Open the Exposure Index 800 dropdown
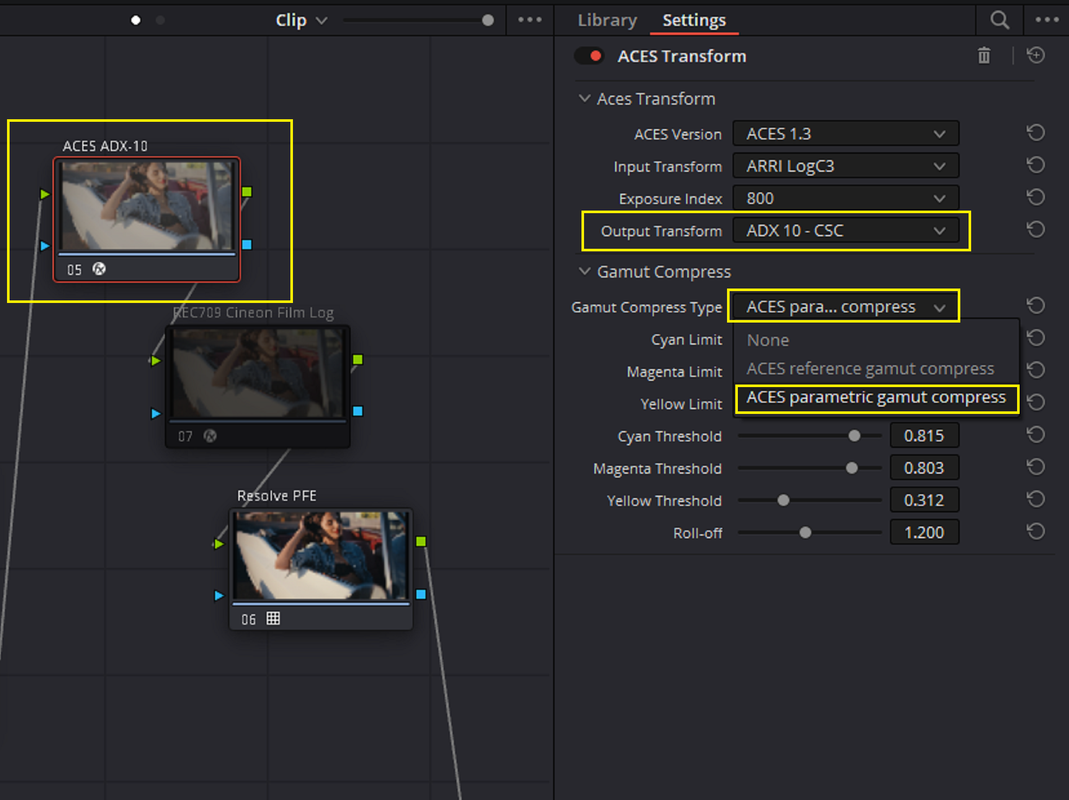The width and height of the screenshot is (1069, 800). 845,198
